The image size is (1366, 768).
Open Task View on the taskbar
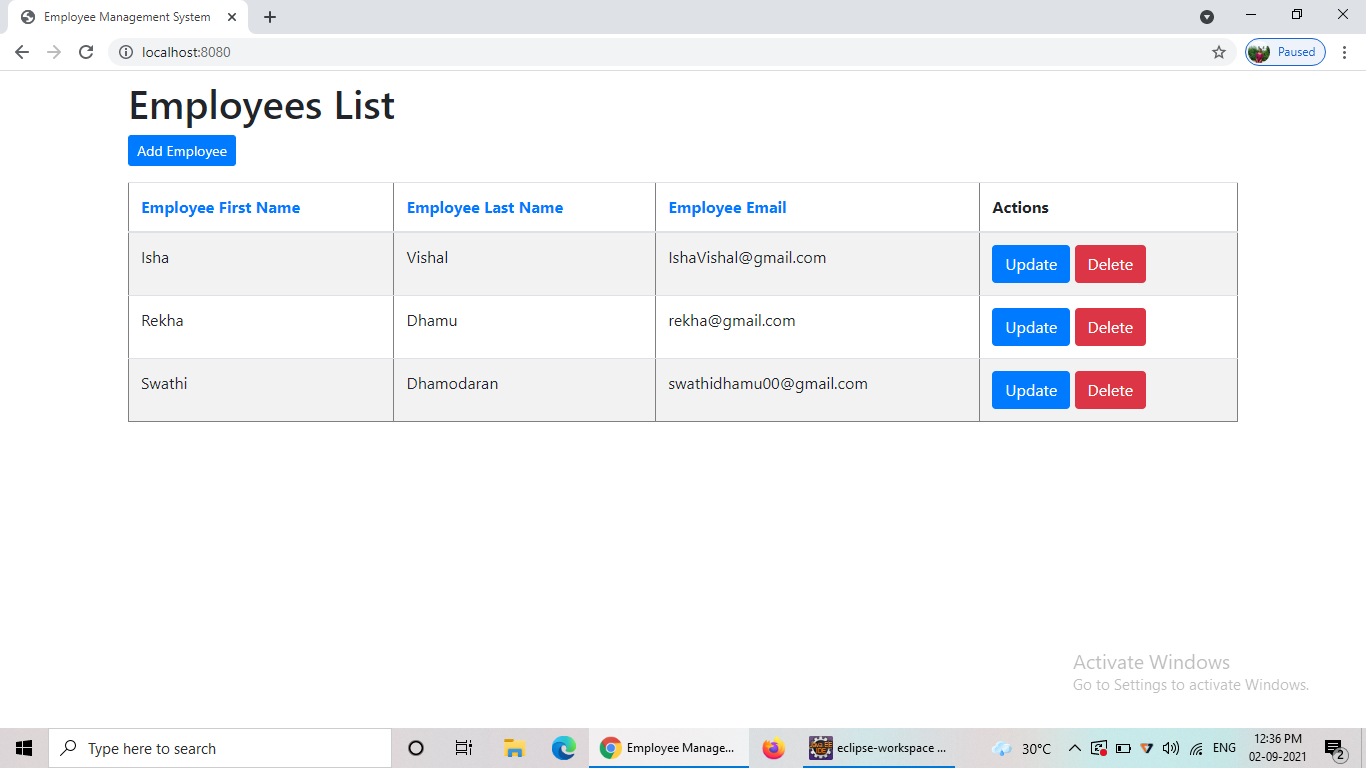click(464, 748)
